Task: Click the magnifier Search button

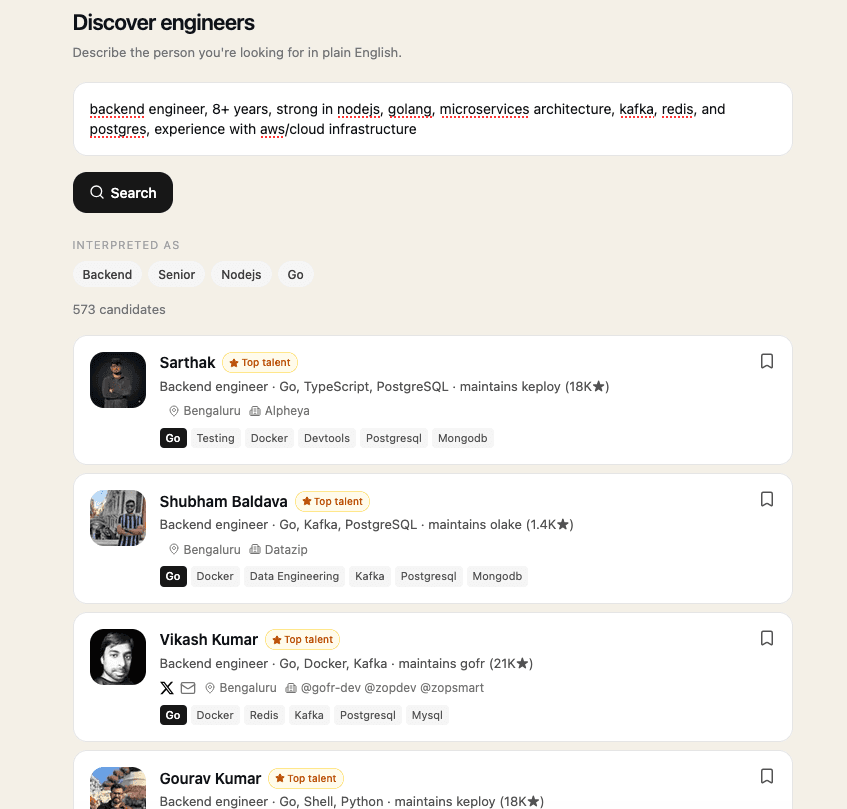Action: pyautogui.click(x=123, y=193)
